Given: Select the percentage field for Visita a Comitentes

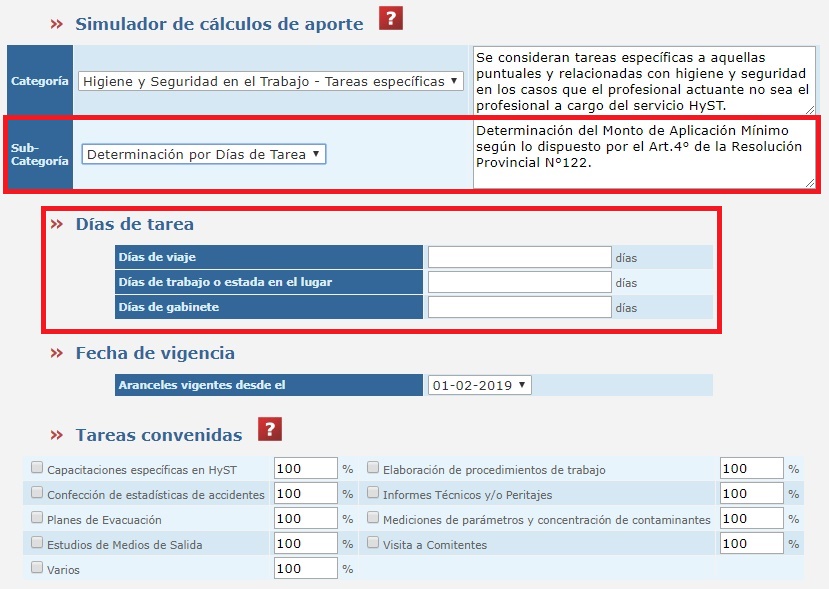Looking at the screenshot, I should click(751, 544).
